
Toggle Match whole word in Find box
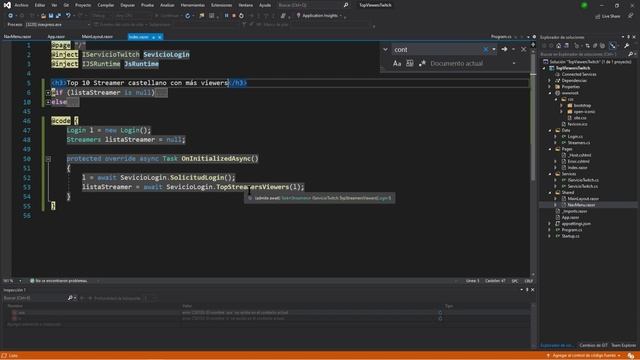[x=409, y=64]
